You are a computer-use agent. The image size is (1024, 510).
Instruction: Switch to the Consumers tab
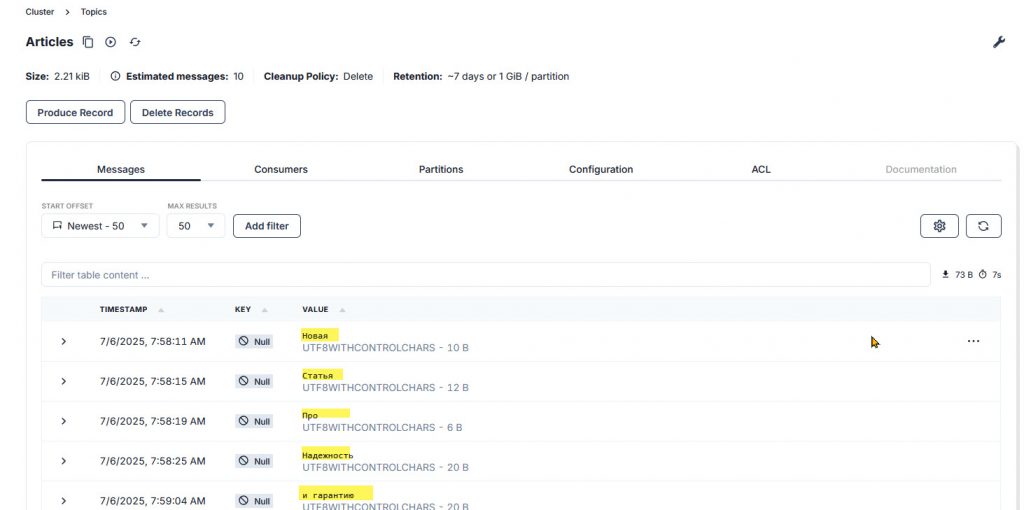pyautogui.click(x=281, y=169)
